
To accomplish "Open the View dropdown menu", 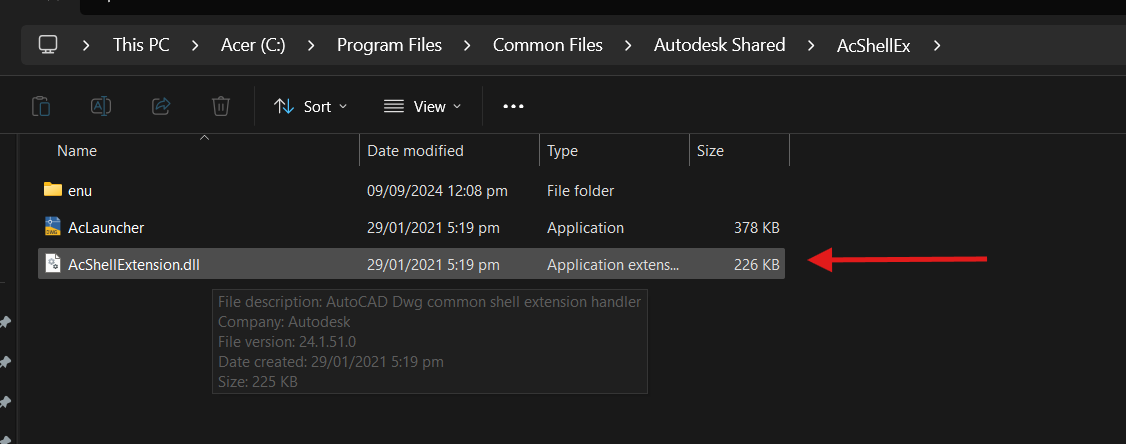I will point(423,106).
